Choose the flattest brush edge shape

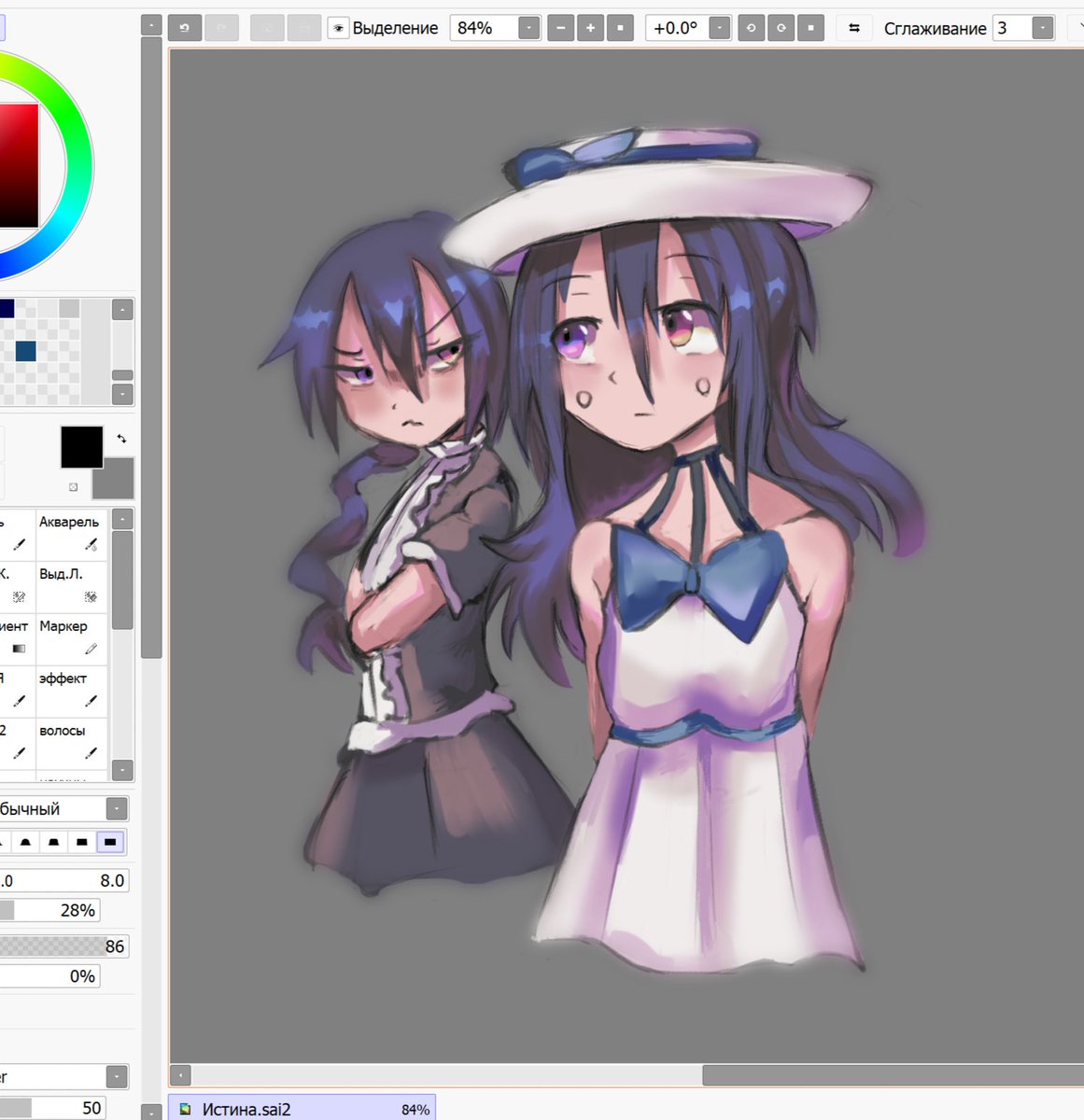tap(110, 842)
